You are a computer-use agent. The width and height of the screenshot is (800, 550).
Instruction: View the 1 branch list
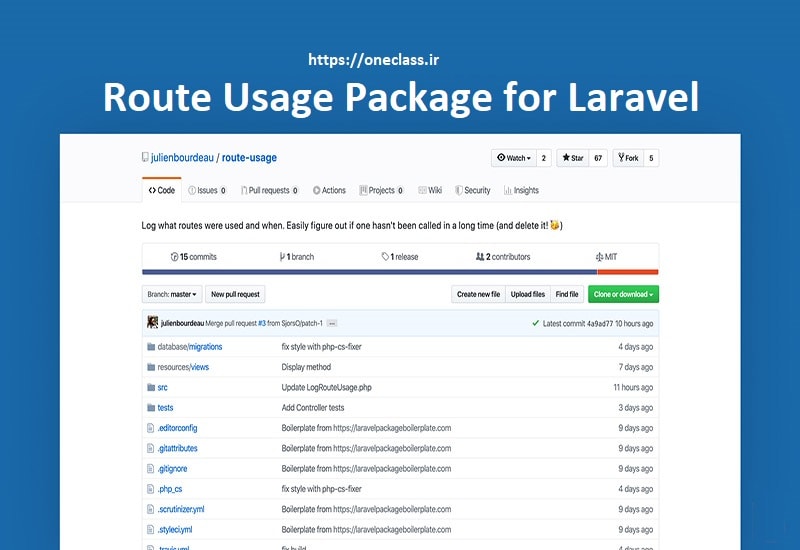coord(296,257)
